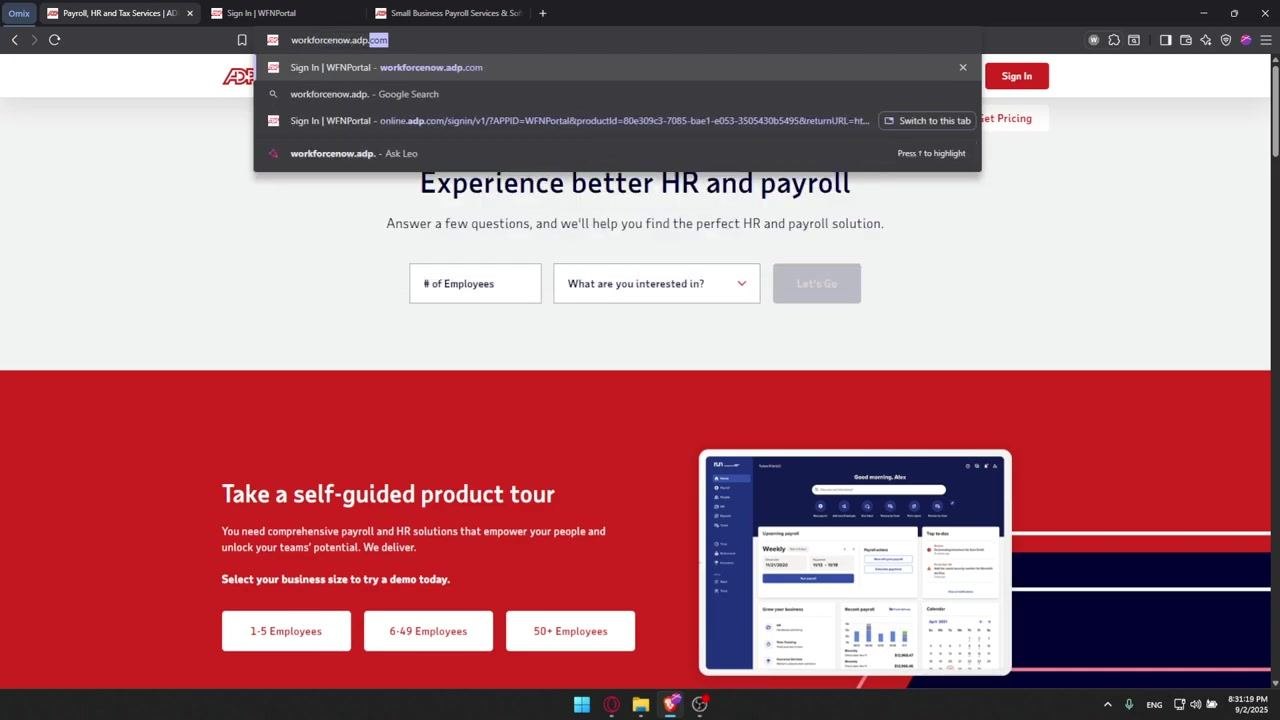Open the Get Pricing link
The image size is (1280, 720).
[x=1005, y=118]
